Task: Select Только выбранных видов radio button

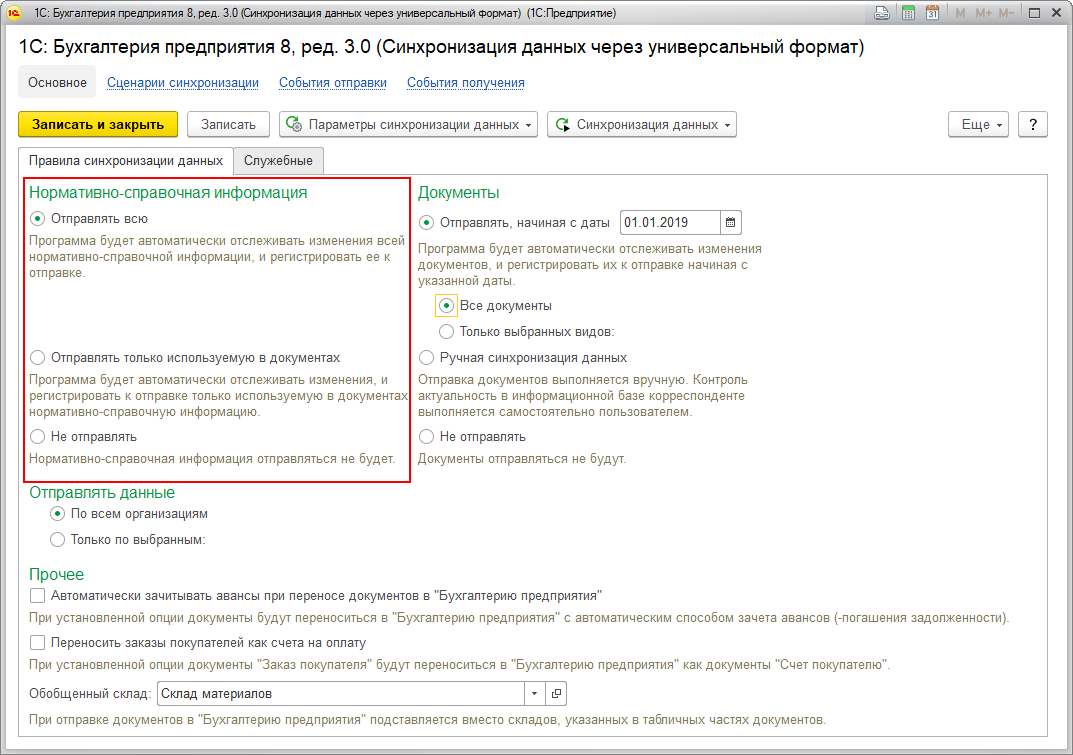Action: [446, 331]
